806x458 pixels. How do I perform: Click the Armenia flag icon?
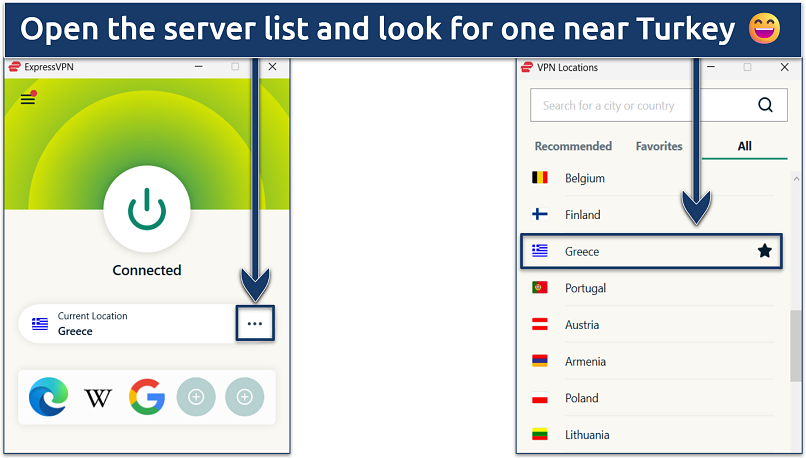point(540,361)
